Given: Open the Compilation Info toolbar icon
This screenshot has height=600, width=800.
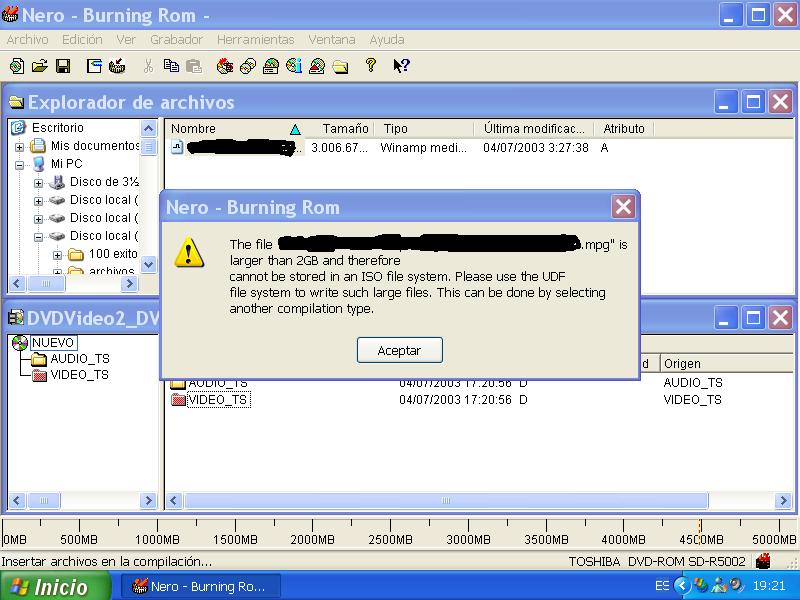Looking at the screenshot, I should pyautogui.click(x=94, y=66).
